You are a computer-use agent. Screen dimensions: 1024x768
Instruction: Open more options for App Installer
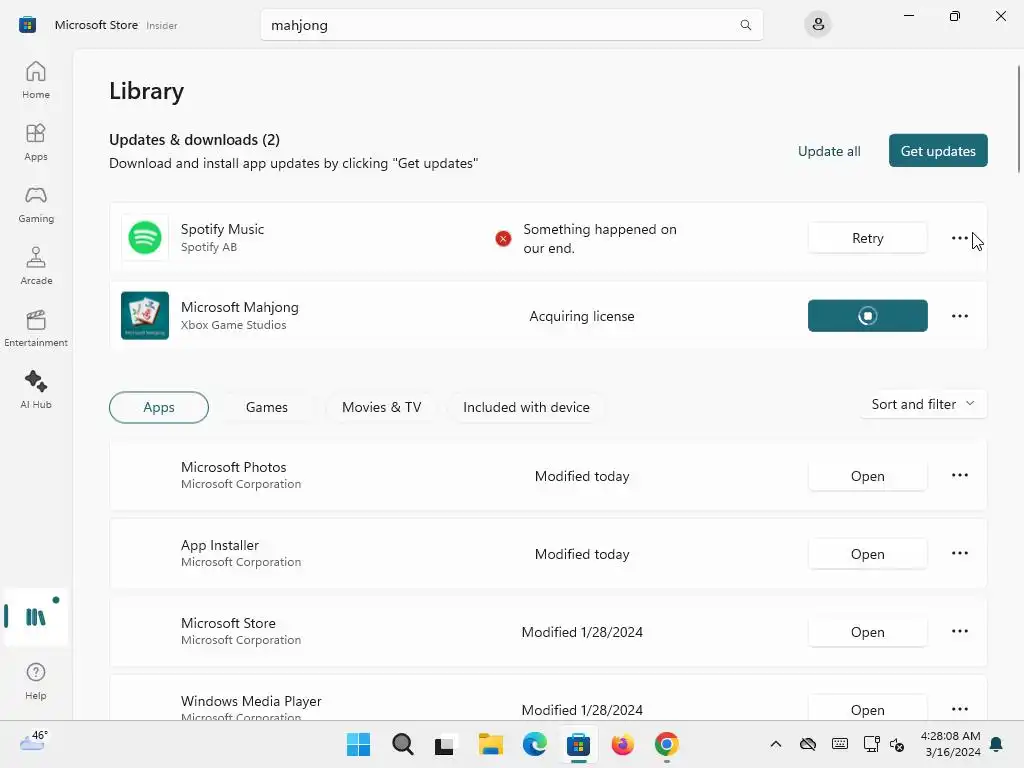point(959,553)
